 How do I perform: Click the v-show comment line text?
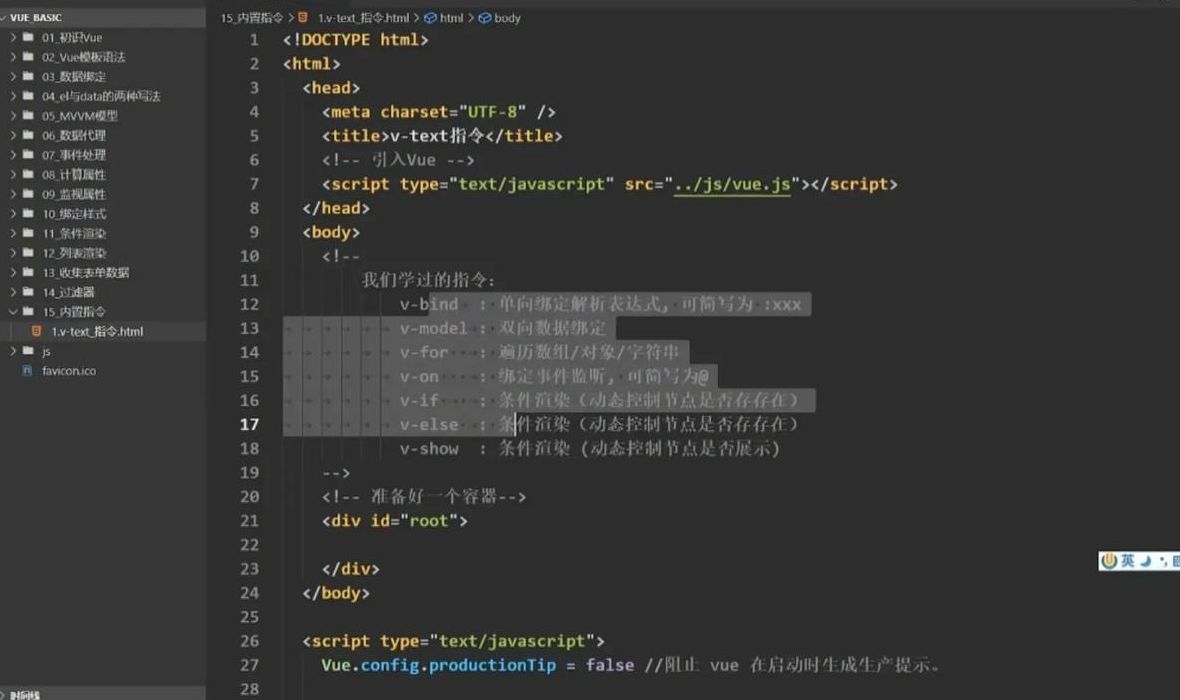[590, 449]
